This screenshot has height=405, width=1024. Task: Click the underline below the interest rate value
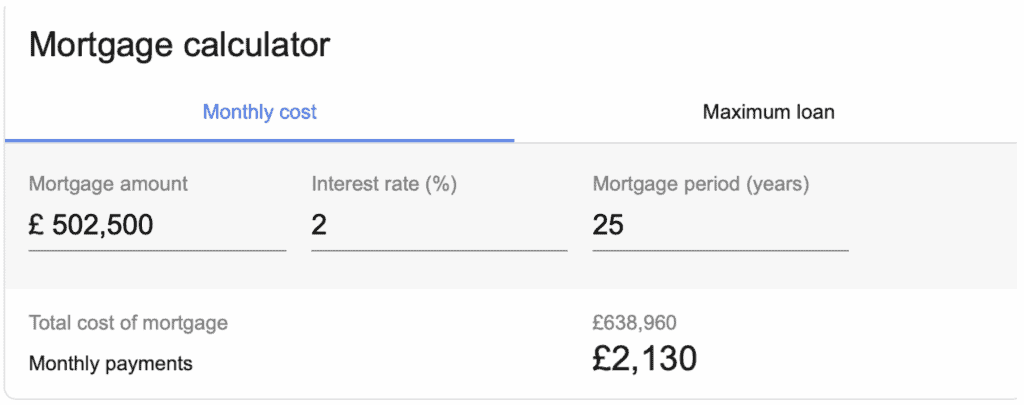439,250
